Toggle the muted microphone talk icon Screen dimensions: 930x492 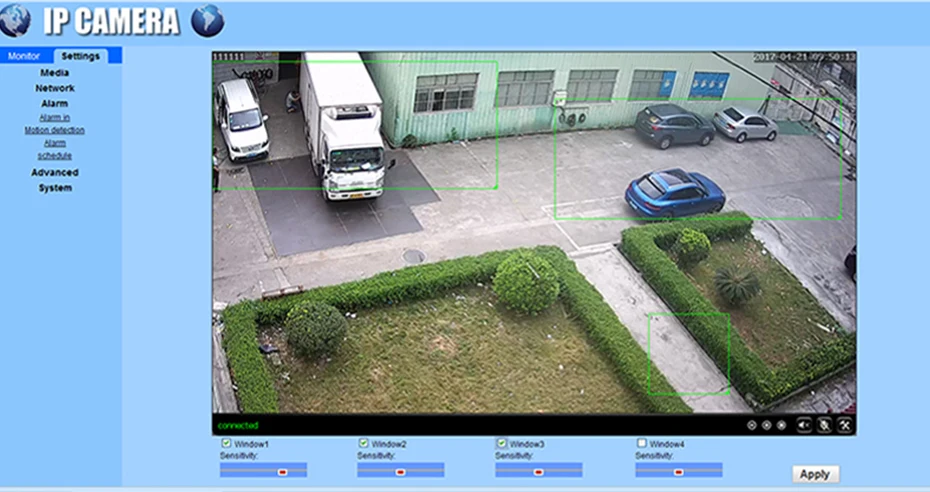824,425
